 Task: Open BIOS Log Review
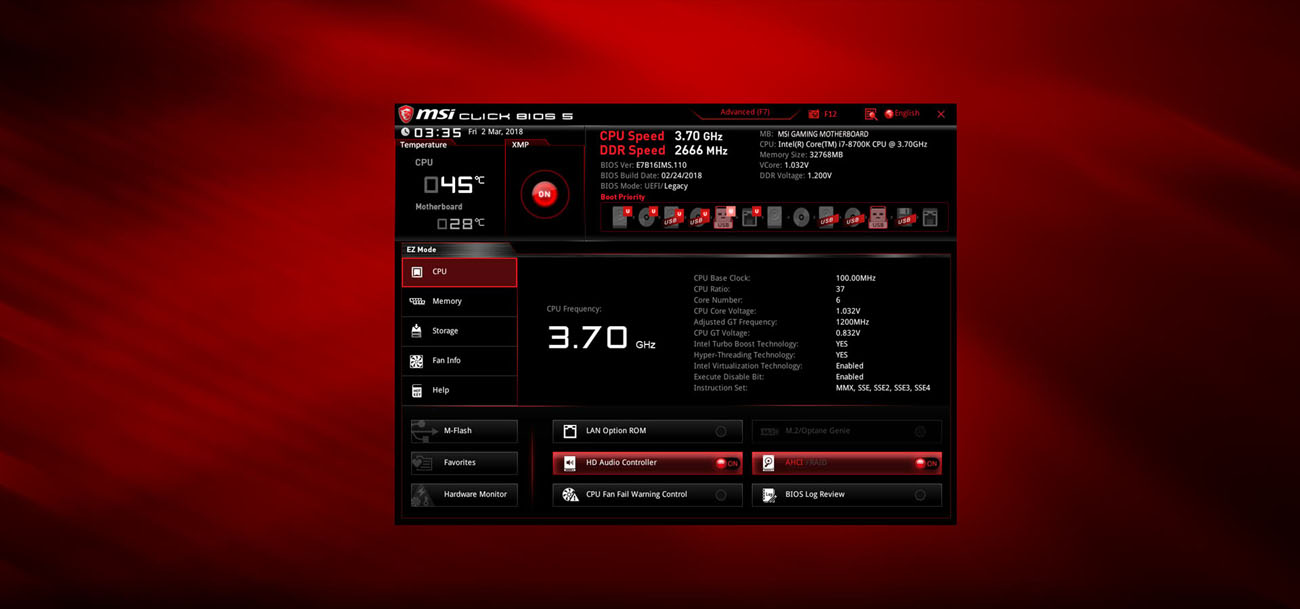tap(846, 494)
